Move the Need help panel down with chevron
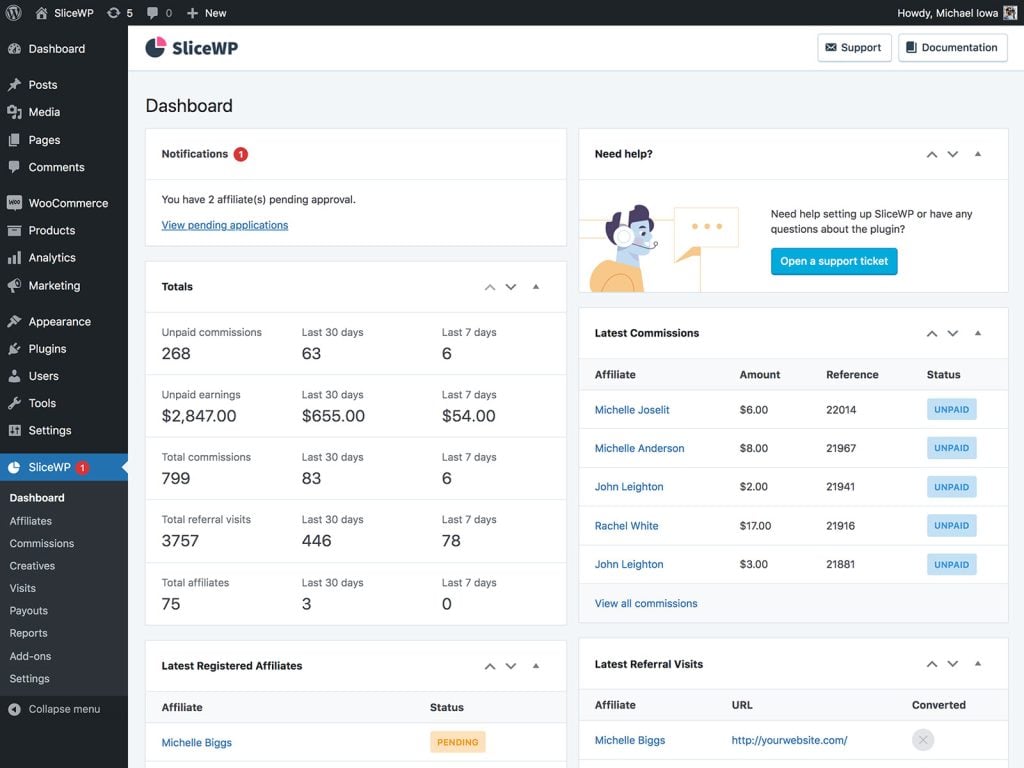The height and width of the screenshot is (768, 1024). pyautogui.click(x=952, y=154)
